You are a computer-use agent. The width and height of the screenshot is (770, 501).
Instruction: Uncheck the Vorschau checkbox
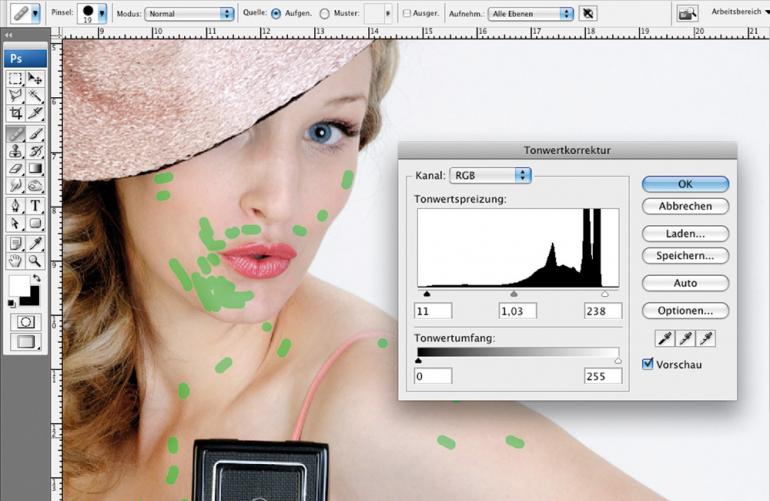coord(648,364)
